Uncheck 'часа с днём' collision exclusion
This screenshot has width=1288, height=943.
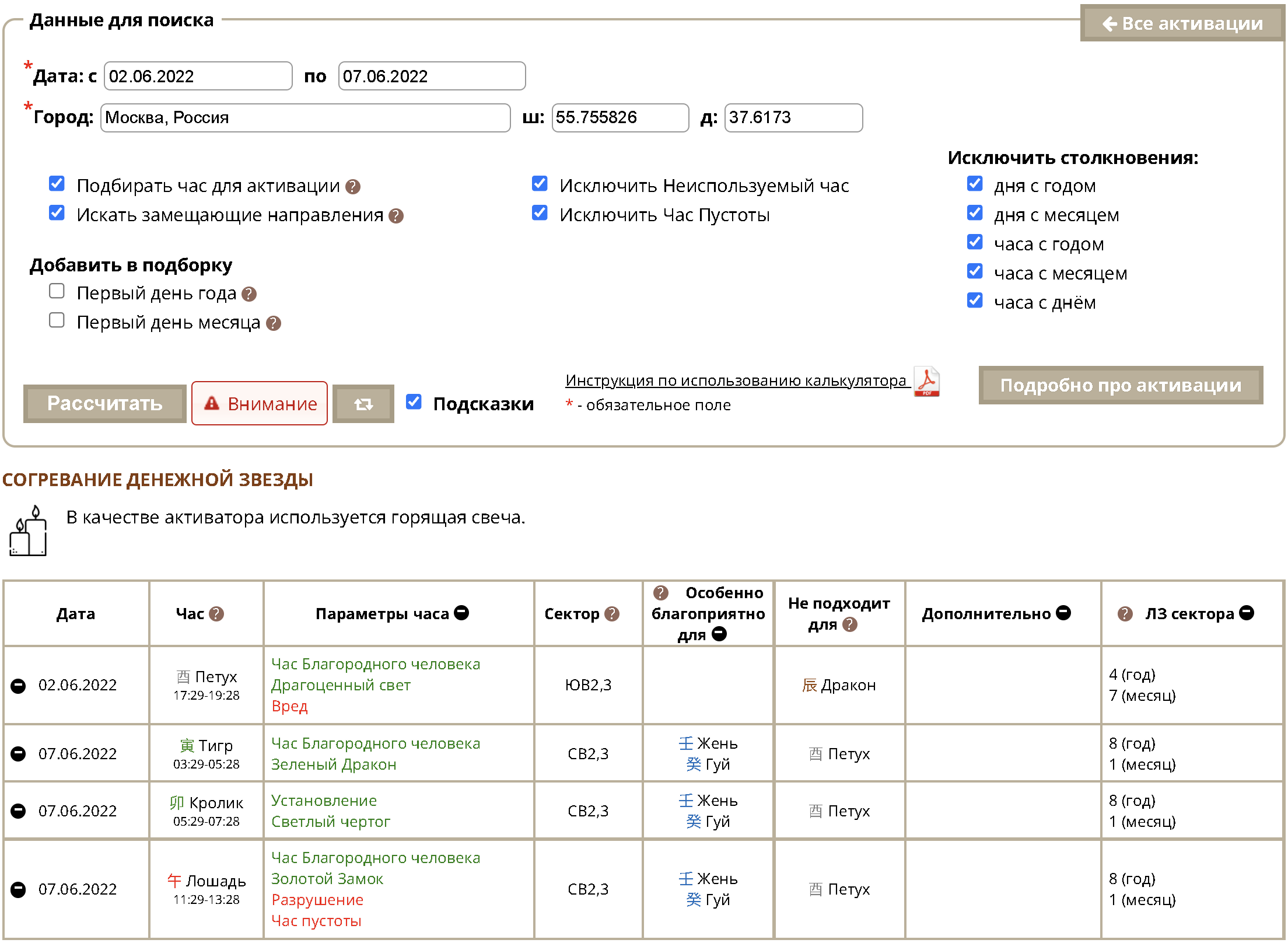(975, 301)
